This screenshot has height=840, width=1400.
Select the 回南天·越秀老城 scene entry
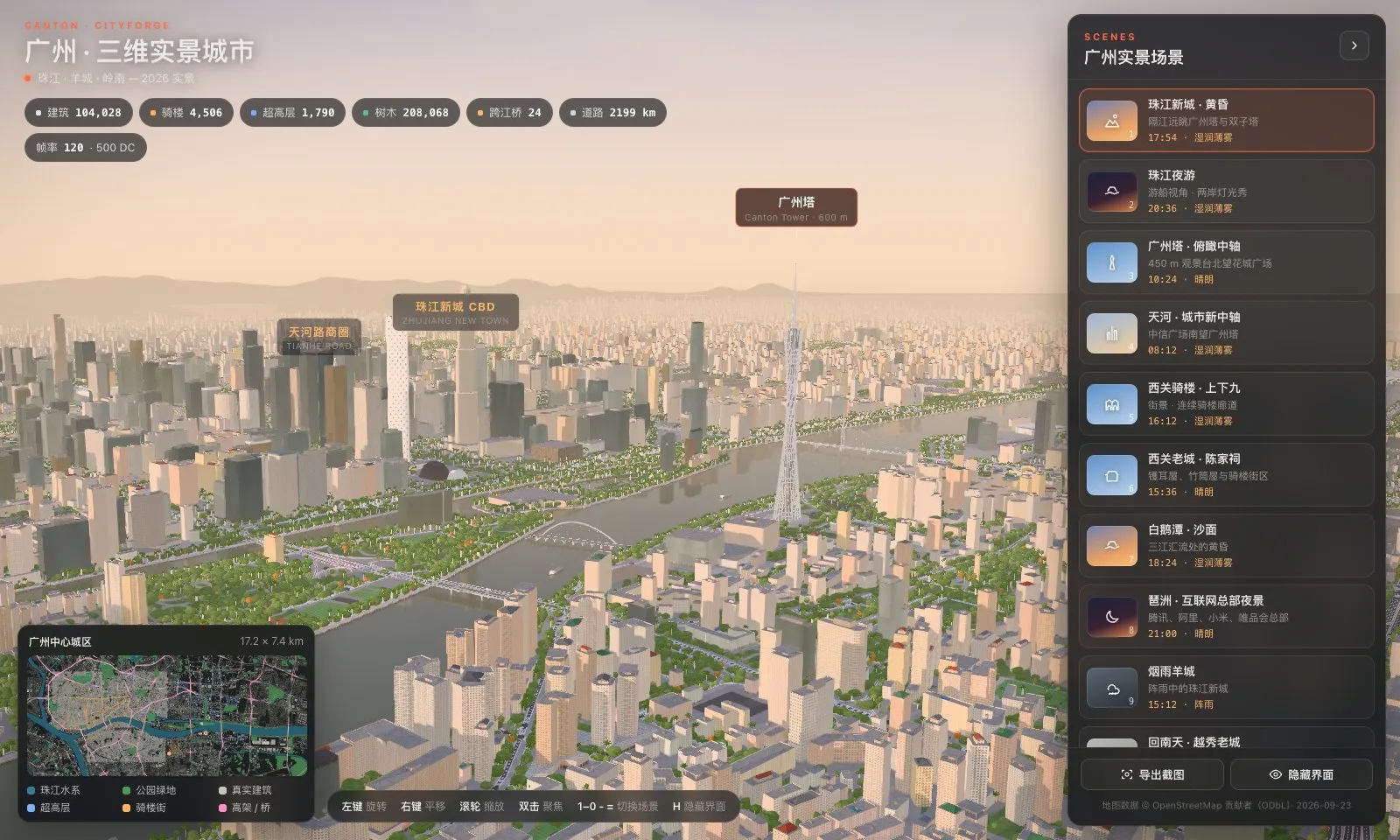click(x=1226, y=738)
